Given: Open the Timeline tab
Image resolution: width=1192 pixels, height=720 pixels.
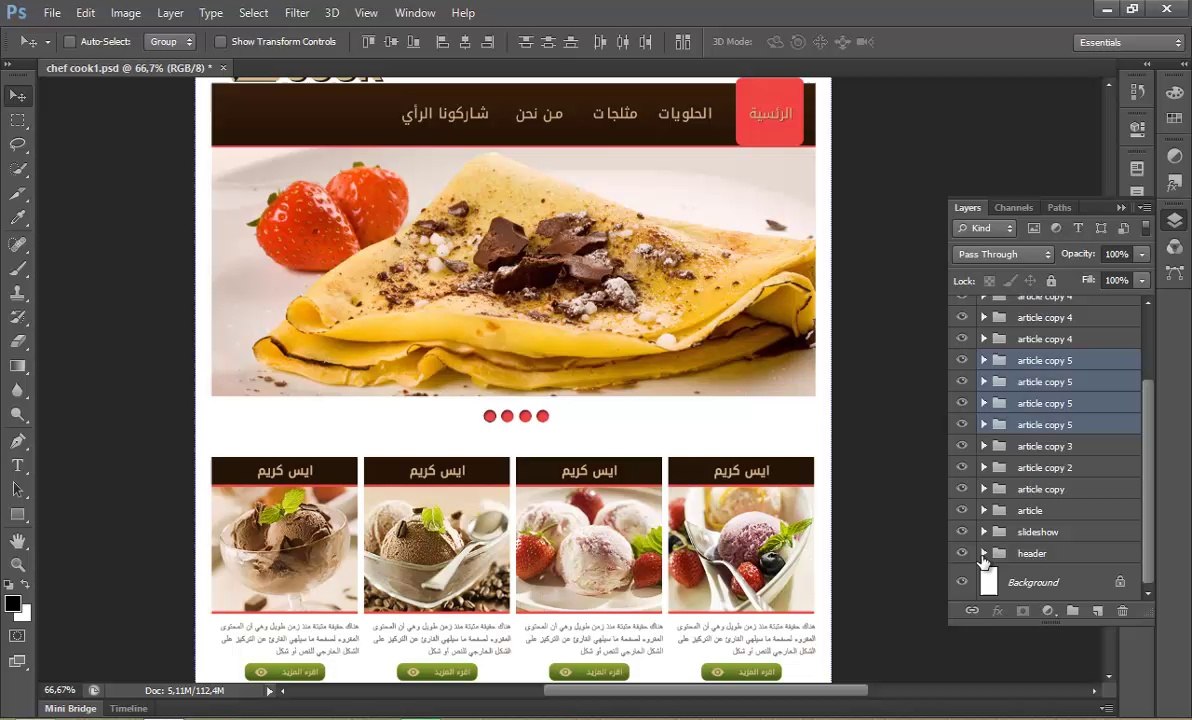Looking at the screenshot, I should [x=128, y=709].
